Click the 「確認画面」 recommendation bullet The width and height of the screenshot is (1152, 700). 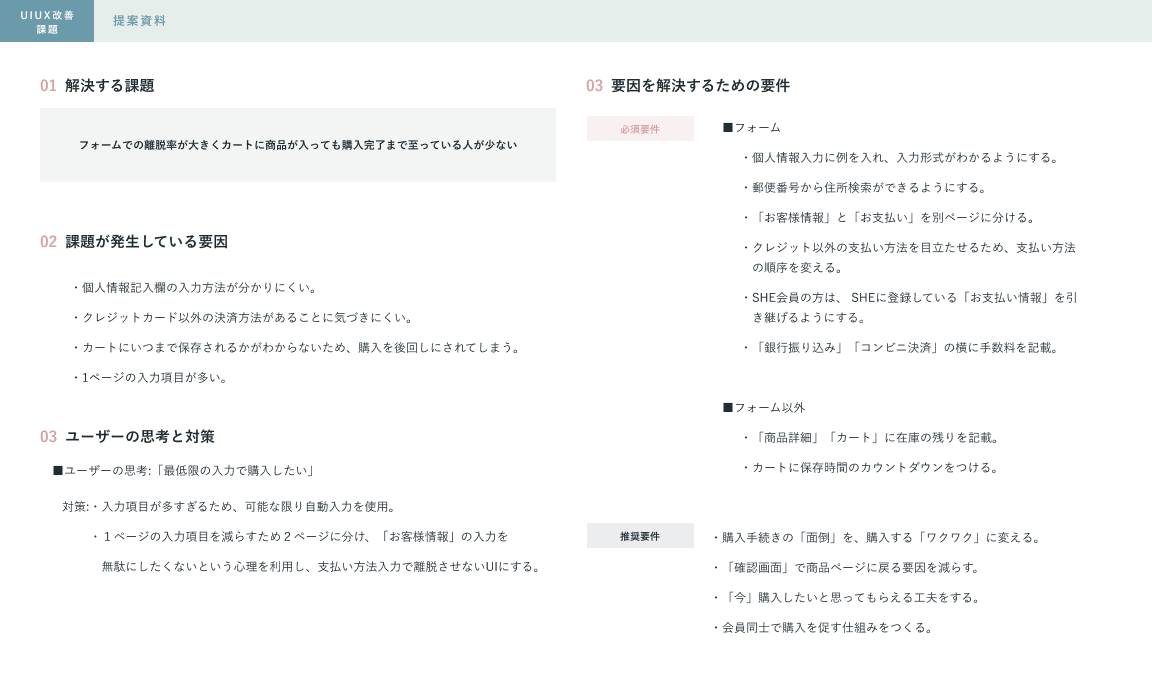tap(846, 568)
